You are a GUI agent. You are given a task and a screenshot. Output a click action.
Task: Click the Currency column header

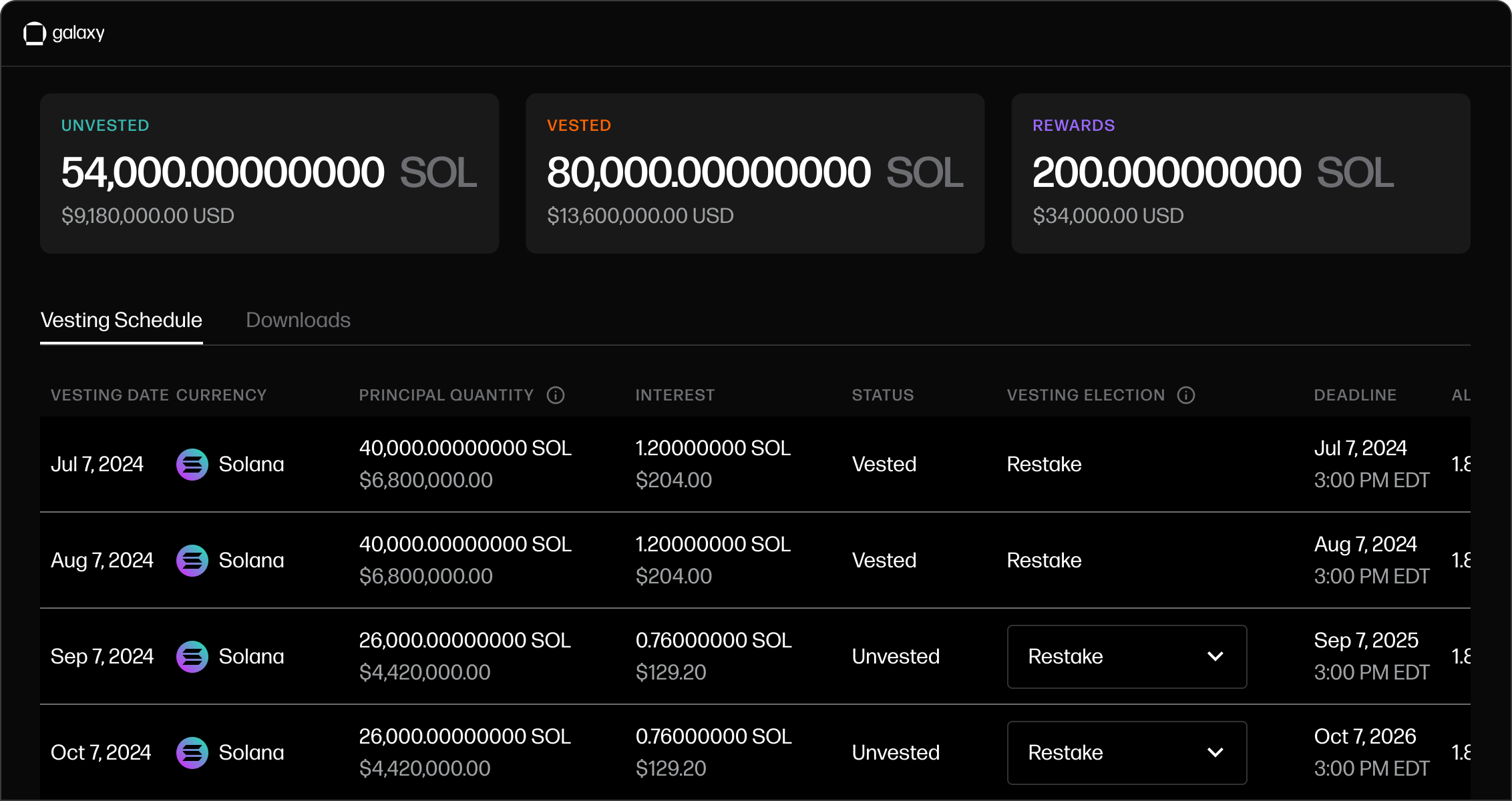coord(222,395)
